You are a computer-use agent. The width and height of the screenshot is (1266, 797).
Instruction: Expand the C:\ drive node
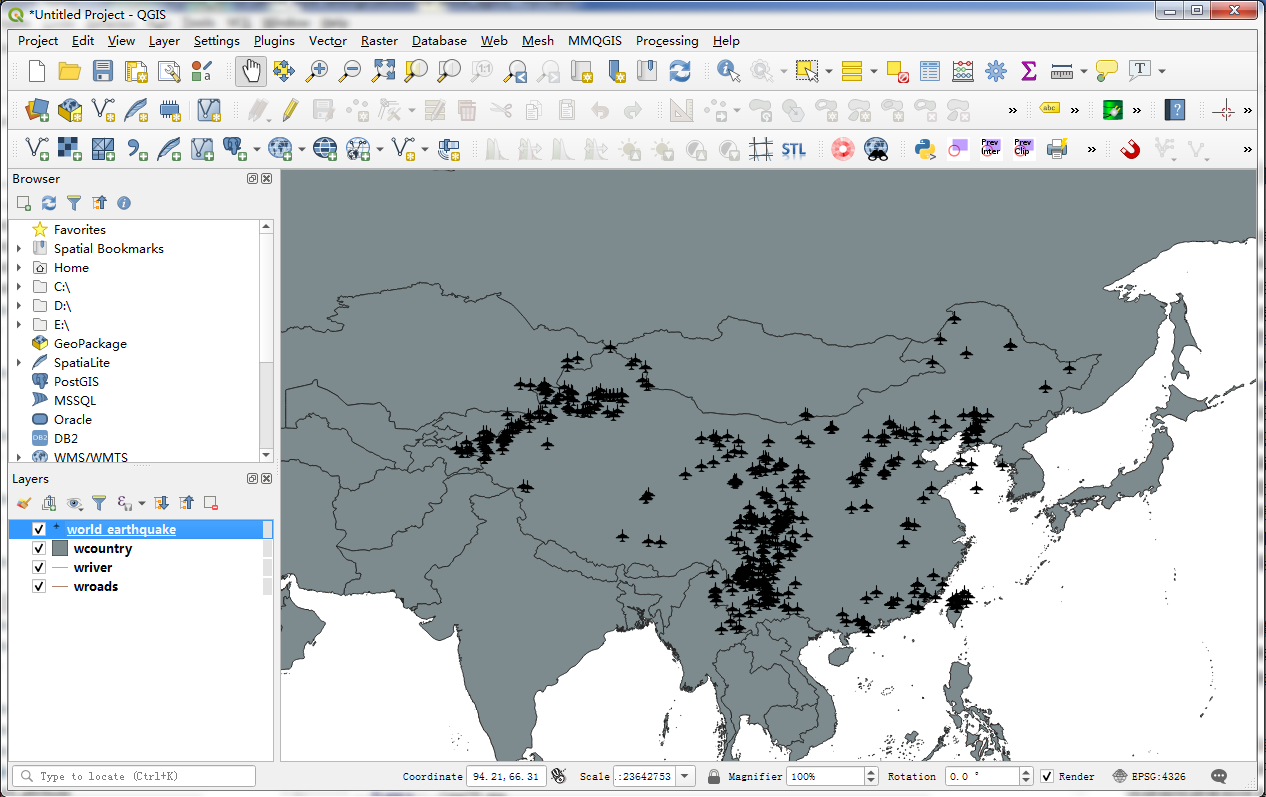pyautogui.click(x=19, y=287)
